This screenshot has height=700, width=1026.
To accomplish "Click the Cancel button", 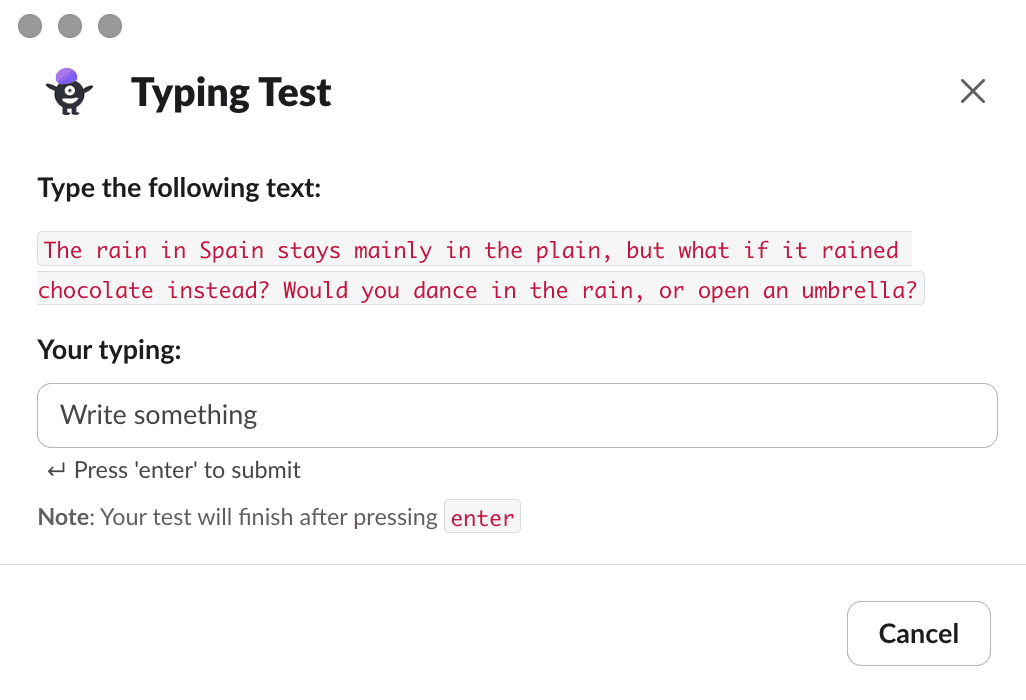I will pyautogui.click(x=919, y=633).
